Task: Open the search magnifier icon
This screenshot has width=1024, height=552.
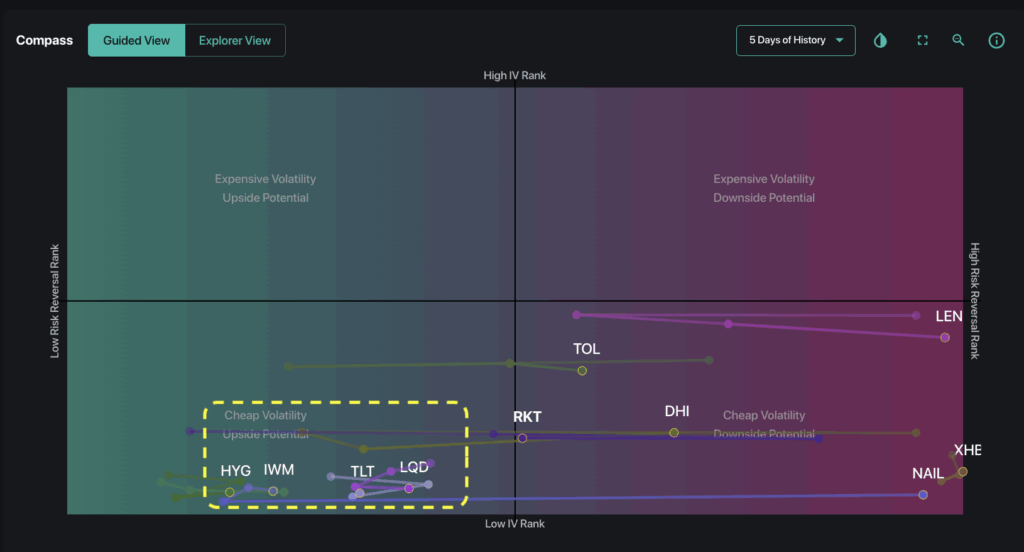Action: click(x=959, y=41)
